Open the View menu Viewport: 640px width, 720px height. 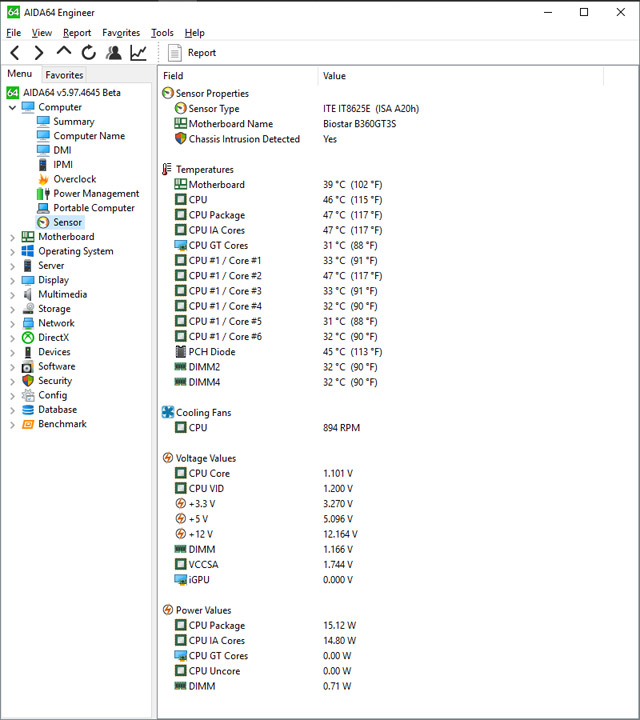(42, 33)
